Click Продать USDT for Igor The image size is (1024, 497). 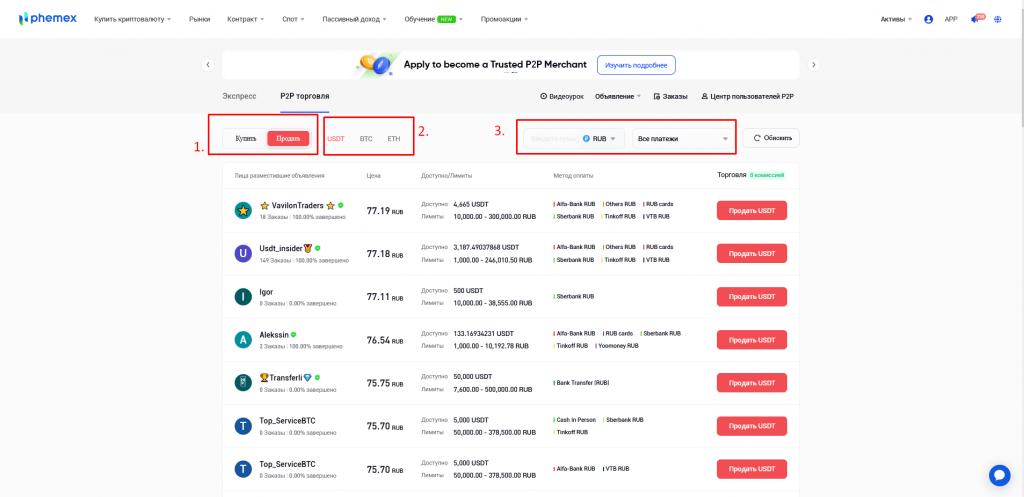pyautogui.click(x=752, y=297)
